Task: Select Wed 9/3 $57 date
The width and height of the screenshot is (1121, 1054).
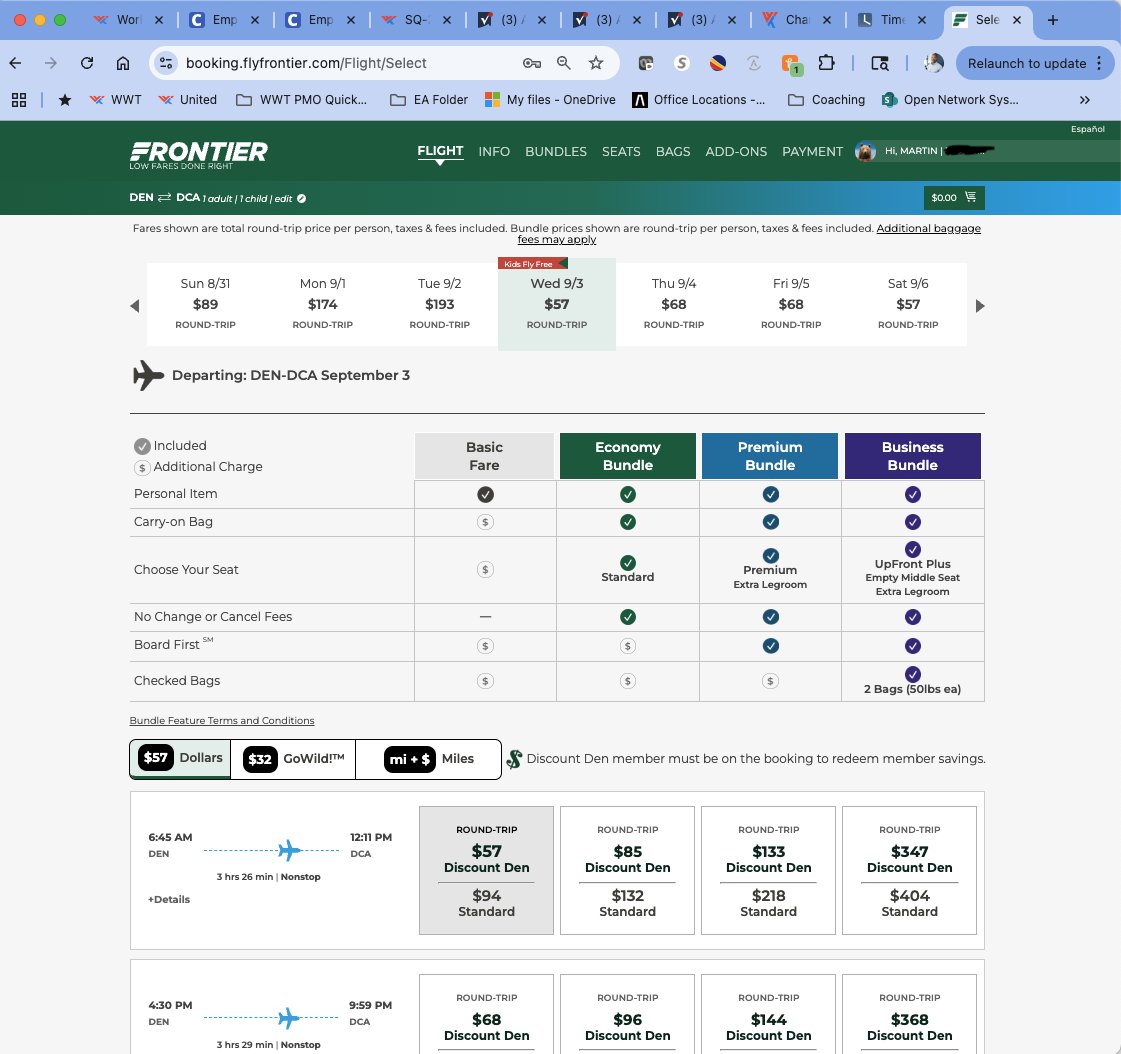Action: click(557, 304)
